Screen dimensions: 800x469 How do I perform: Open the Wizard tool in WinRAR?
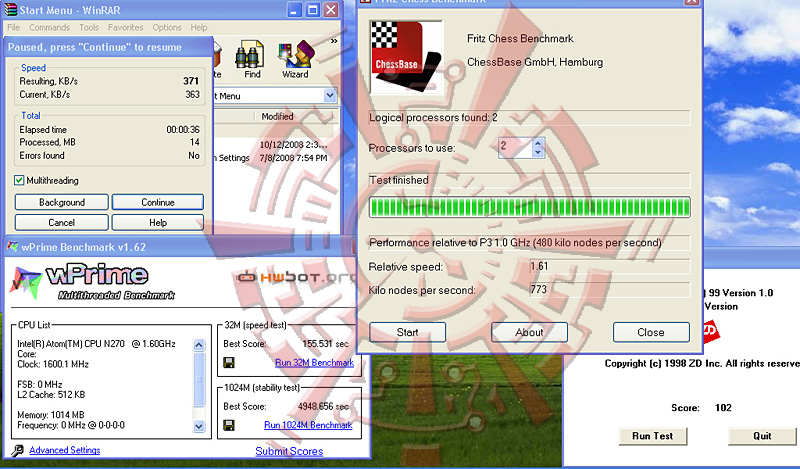295,59
